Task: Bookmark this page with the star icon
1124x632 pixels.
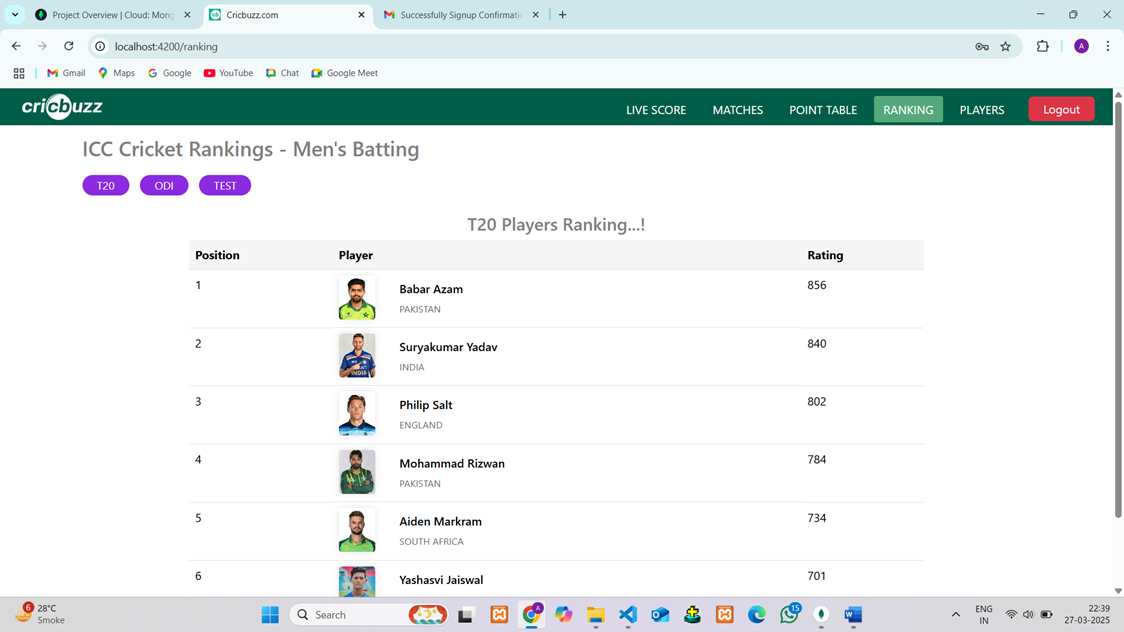Action: coord(1005,46)
